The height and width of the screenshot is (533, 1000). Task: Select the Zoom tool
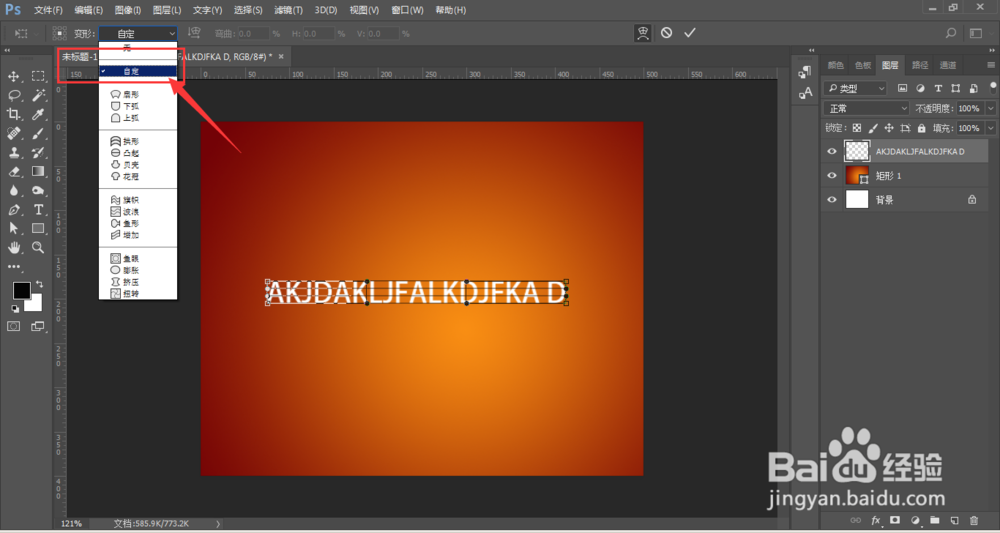click(x=38, y=247)
